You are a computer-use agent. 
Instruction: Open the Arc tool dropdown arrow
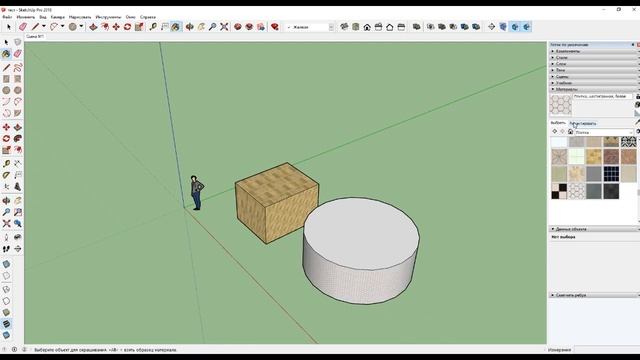tap(62, 27)
